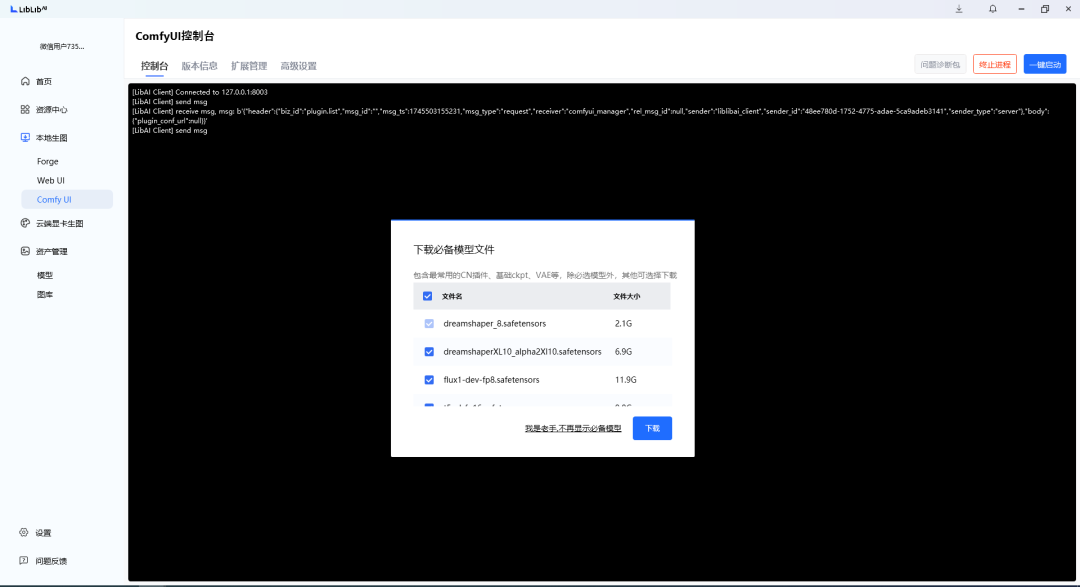Select Web UI in the sidebar
This screenshot has width=1080, height=587.
tap(50, 181)
